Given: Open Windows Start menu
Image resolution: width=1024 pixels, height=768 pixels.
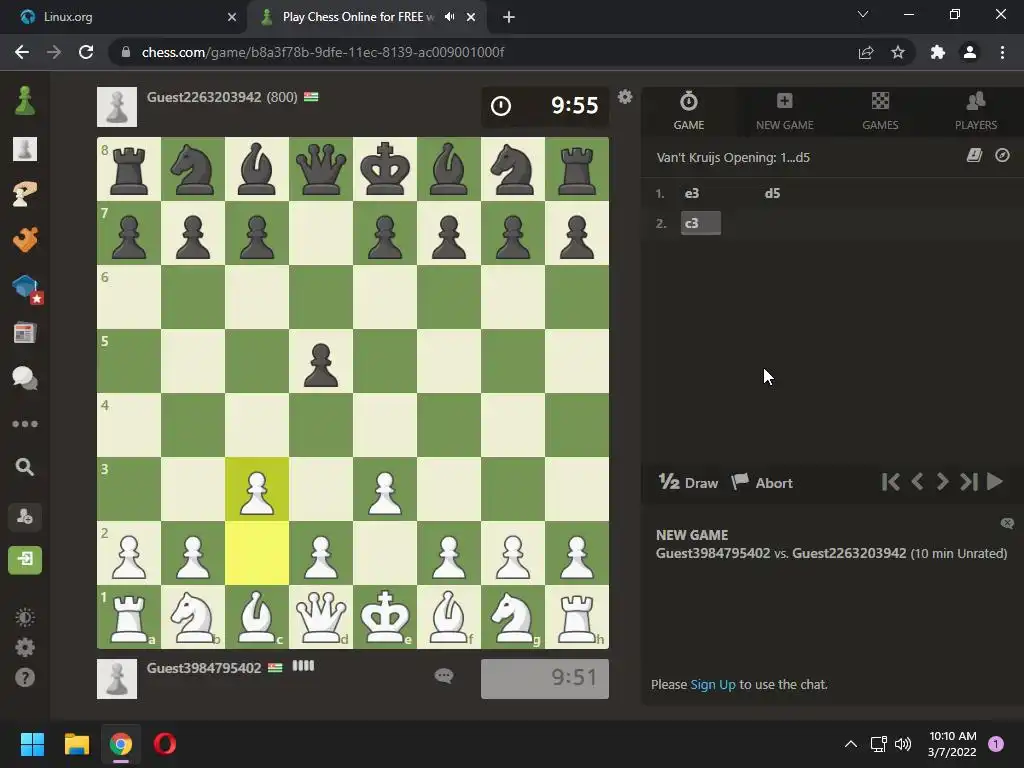Looking at the screenshot, I should click(x=32, y=744).
